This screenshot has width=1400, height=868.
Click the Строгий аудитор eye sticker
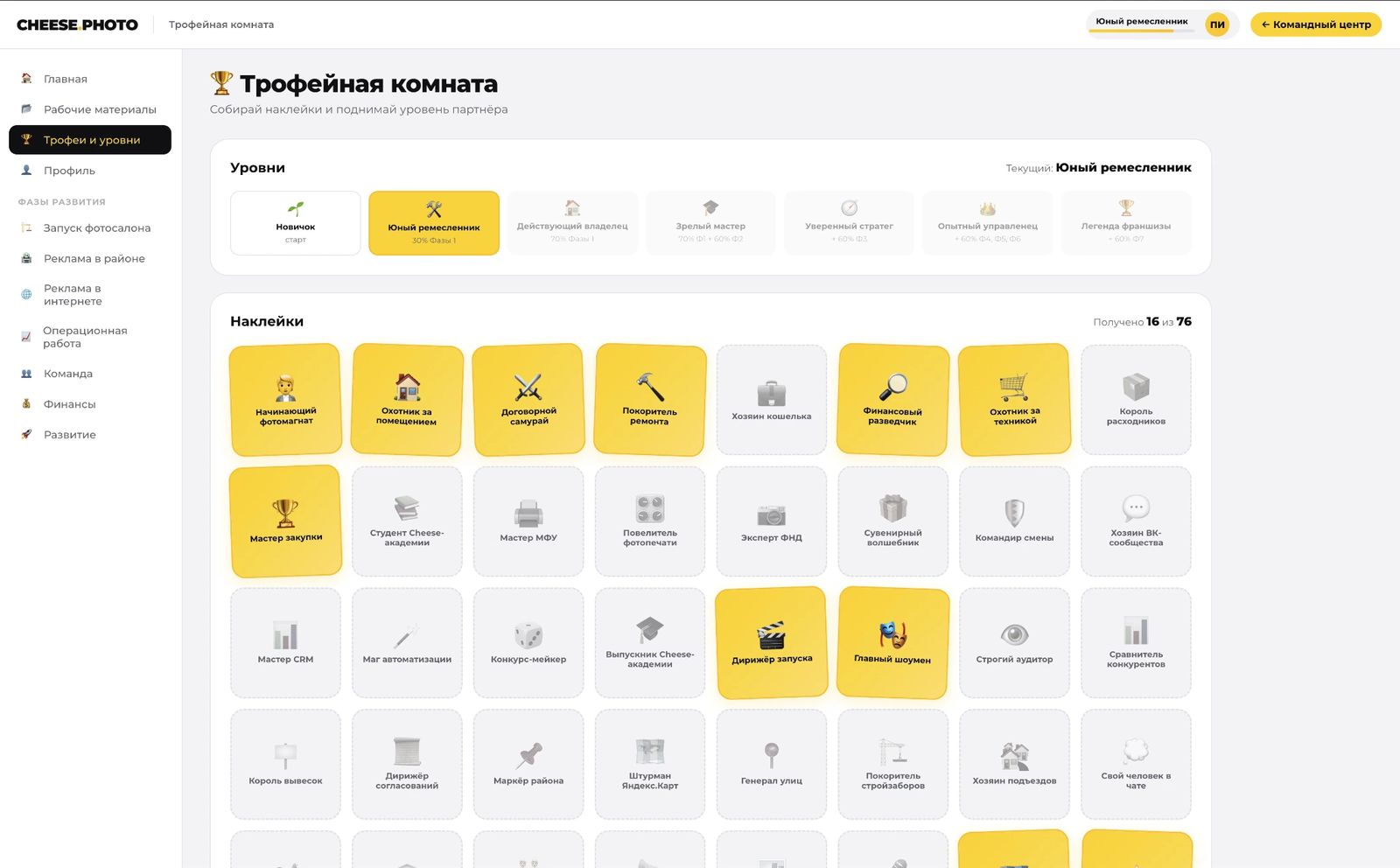click(1014, 643)
